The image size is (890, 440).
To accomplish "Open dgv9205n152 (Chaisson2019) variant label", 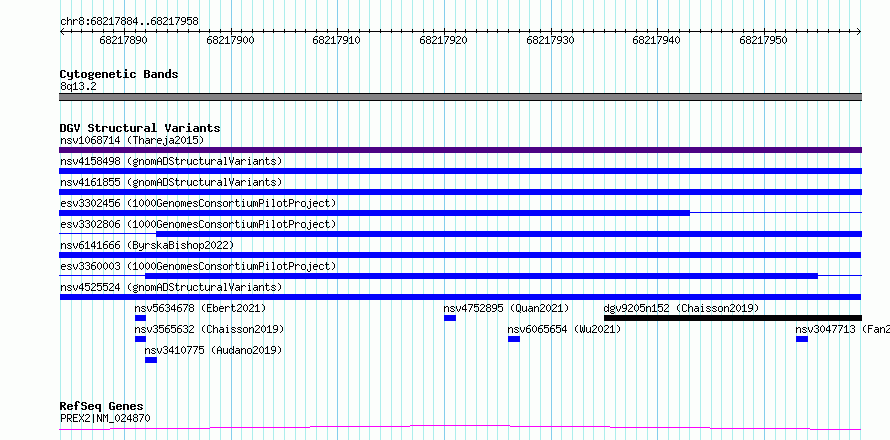I will pyautogui.click(x=681, y=308).
